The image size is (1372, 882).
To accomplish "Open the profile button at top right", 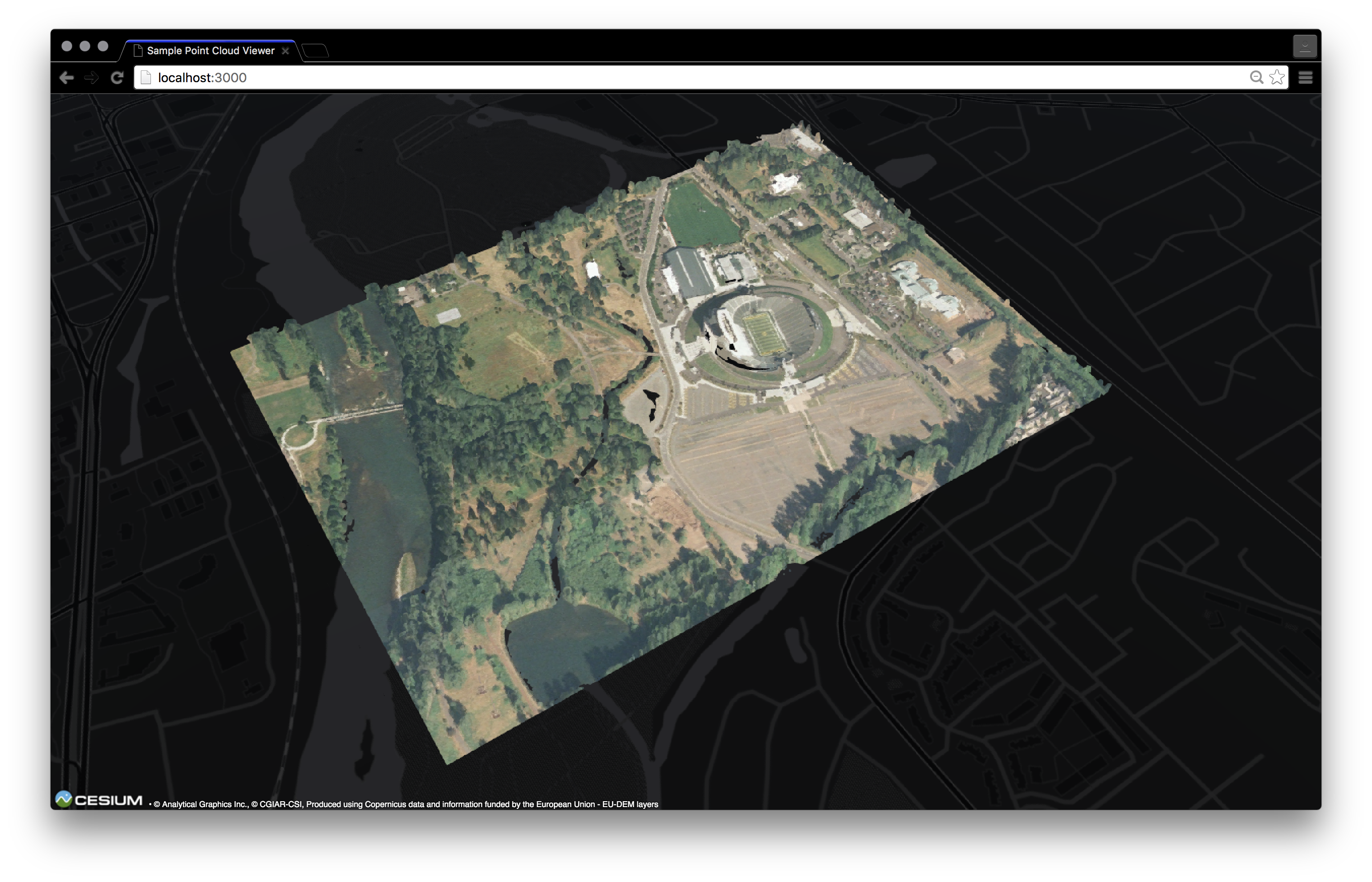I will [1305, 46].
